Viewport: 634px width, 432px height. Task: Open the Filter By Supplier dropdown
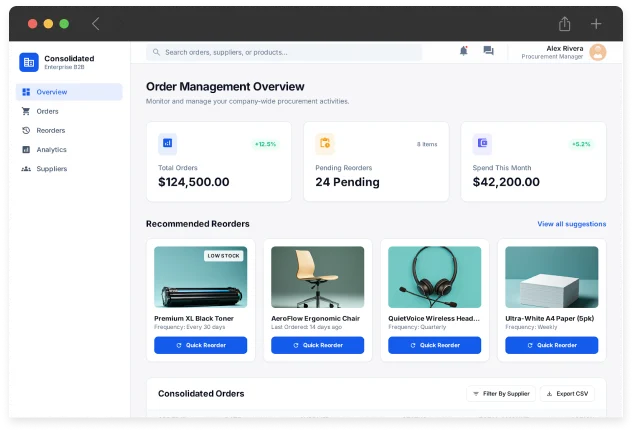coord(500,394)
